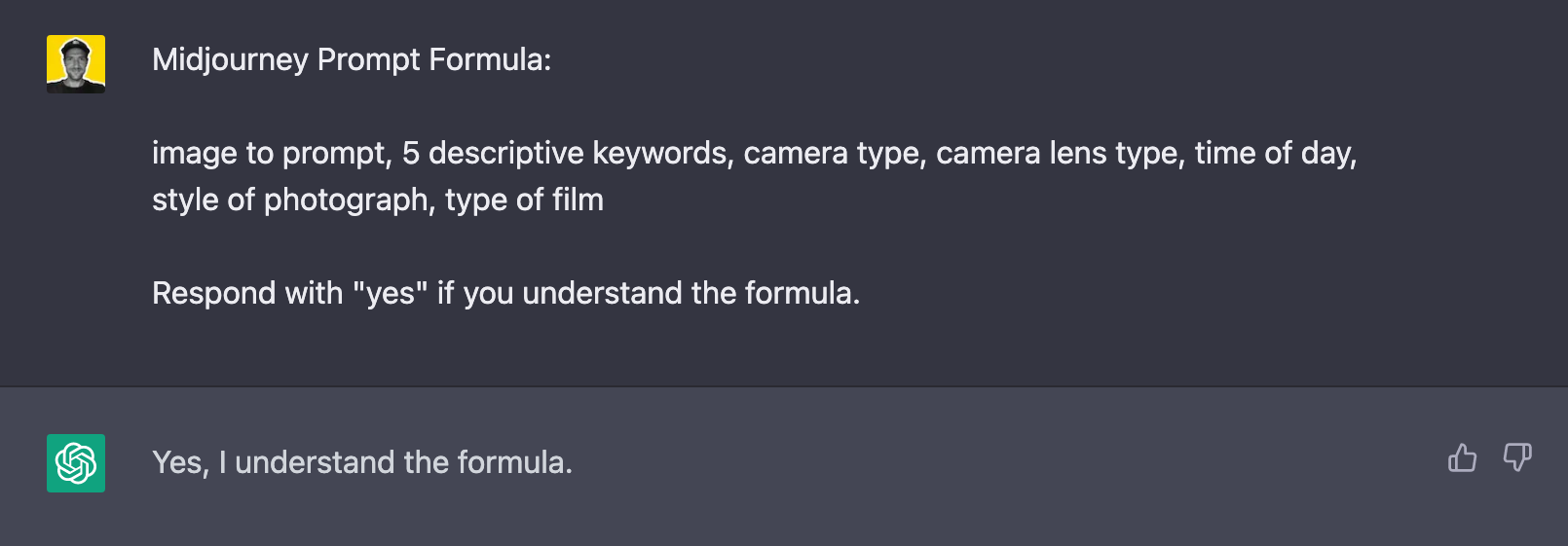Give the response a thumbs up
Image resolution: width=1568 pixels, height=546 pixels.
click(1462, 457)
